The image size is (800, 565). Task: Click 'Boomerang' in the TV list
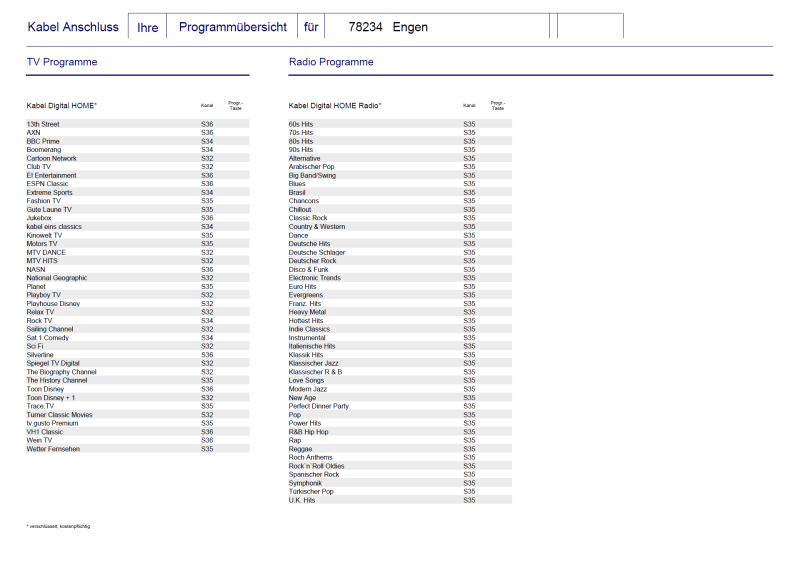[138, 150]
